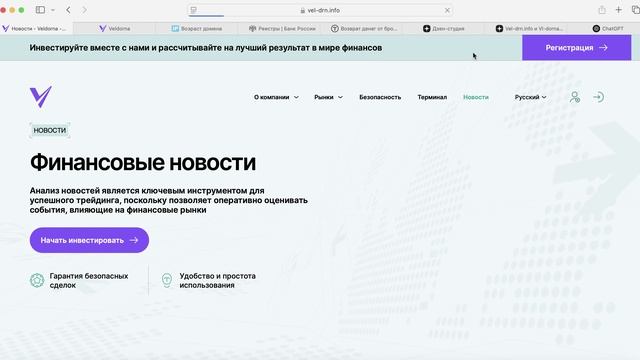Open the Share icon in Safari toolbar
640x360 pixels.
[x=602, y=10]
